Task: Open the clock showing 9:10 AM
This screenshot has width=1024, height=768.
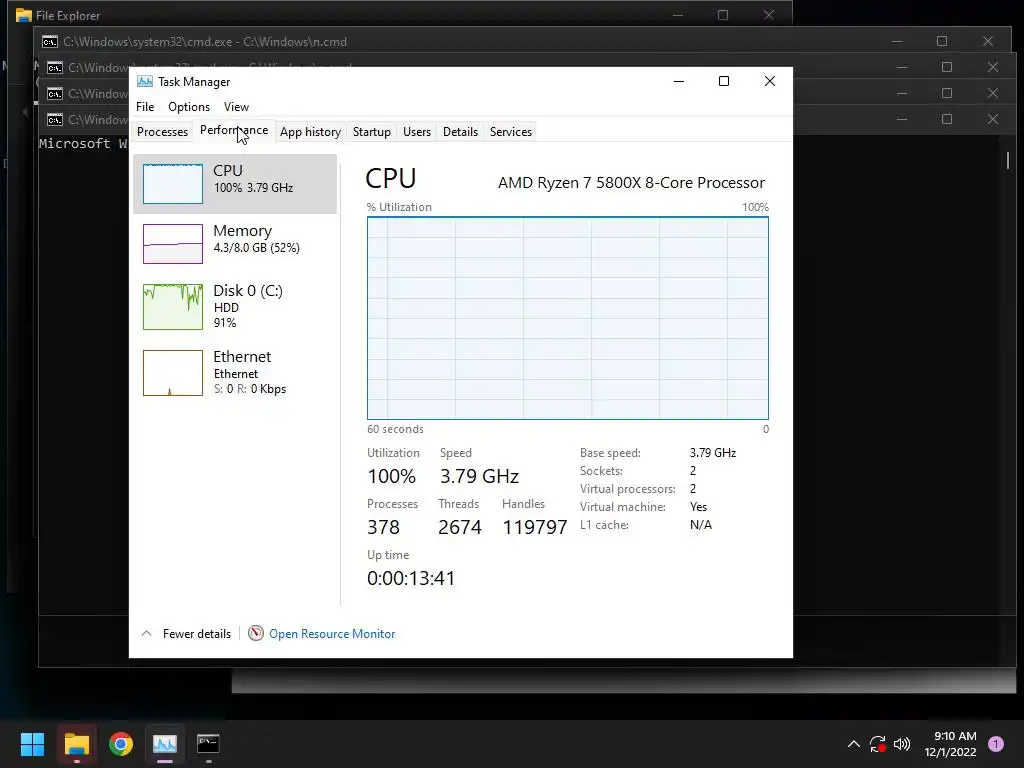Action: (950, 744)
